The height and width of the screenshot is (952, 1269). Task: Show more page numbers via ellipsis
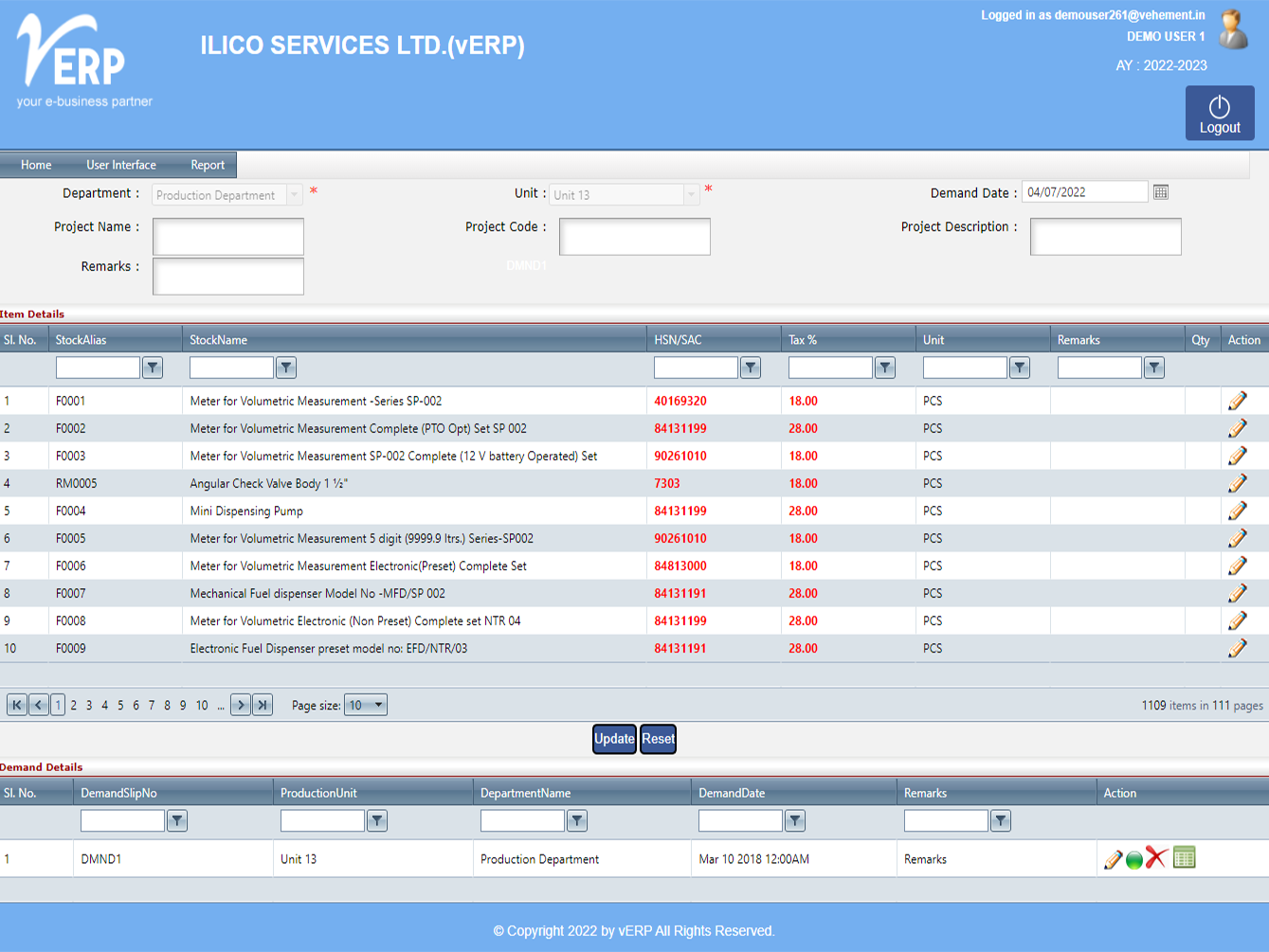221,705
